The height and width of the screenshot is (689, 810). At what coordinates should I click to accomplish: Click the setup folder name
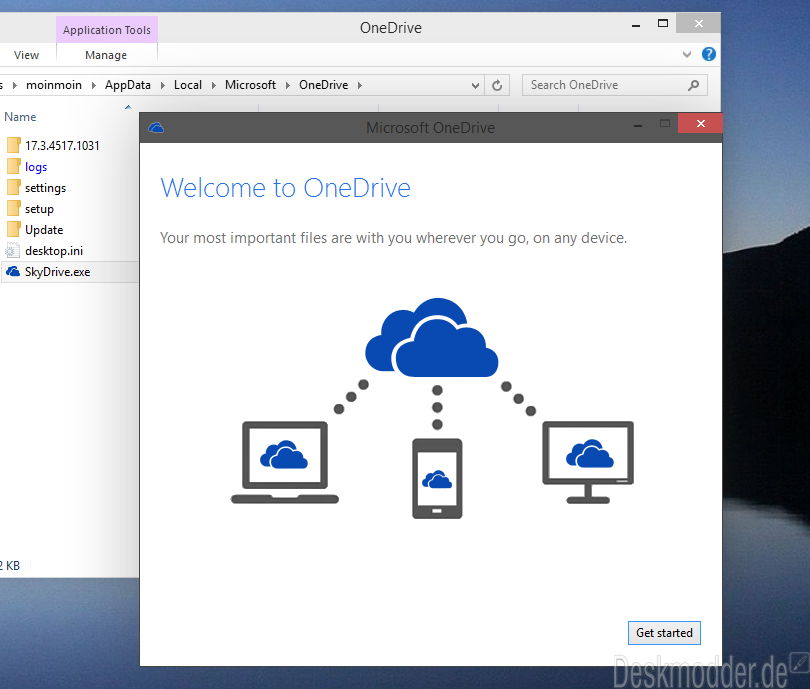click(39, 209)
